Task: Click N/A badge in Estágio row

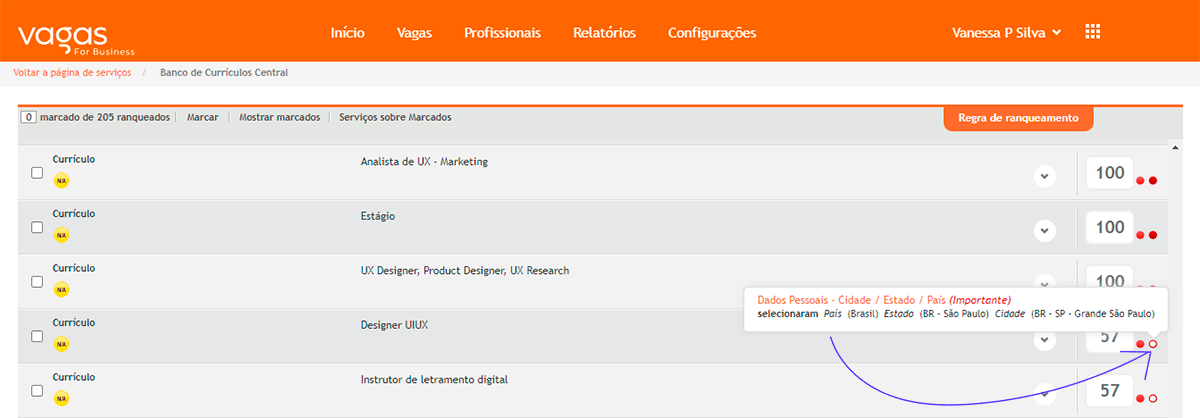Action: (61, 235)
